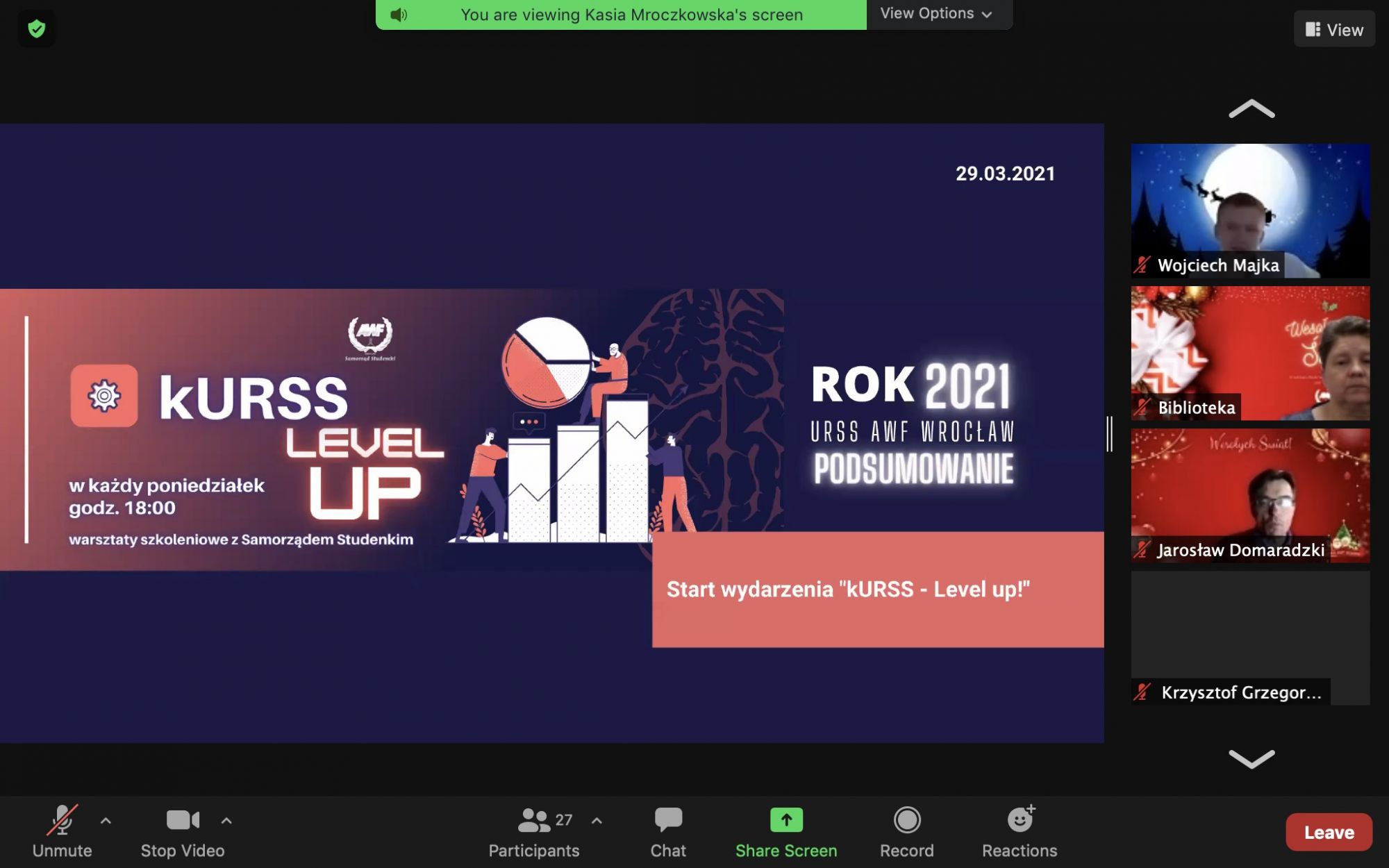Open the View layout menu
The image size is (1389, 868).
(1334, 29)
